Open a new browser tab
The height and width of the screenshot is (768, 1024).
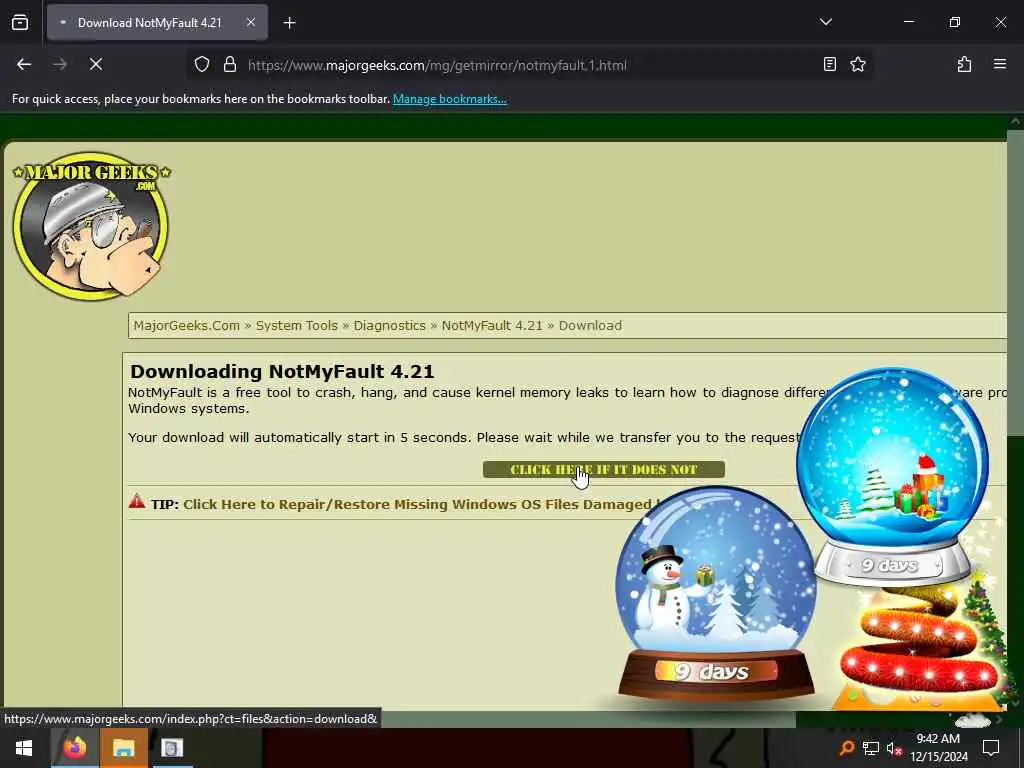[x=289, y=23]
